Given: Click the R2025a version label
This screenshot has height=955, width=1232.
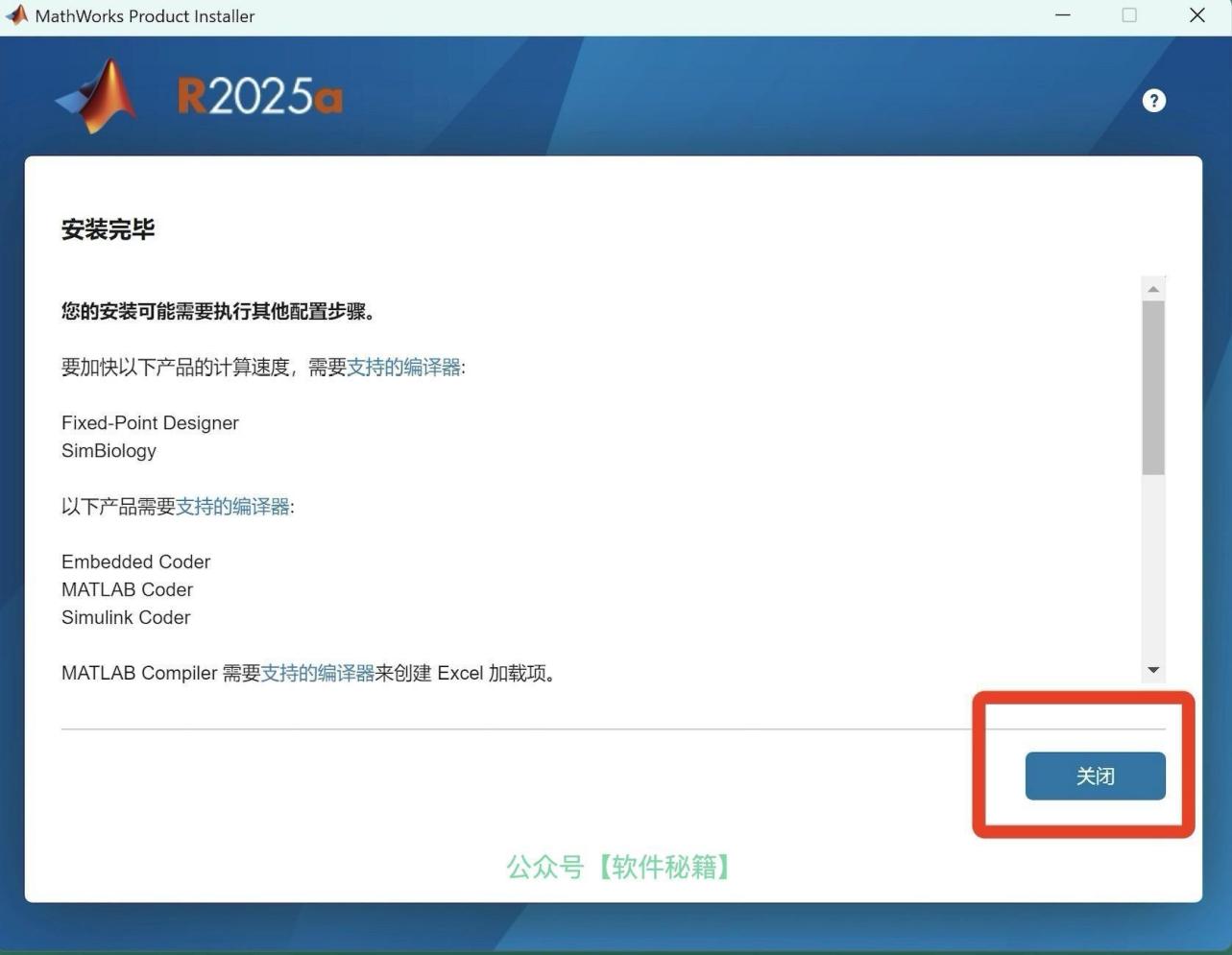Looking at the screenshot, I should [x=259, y=97].
